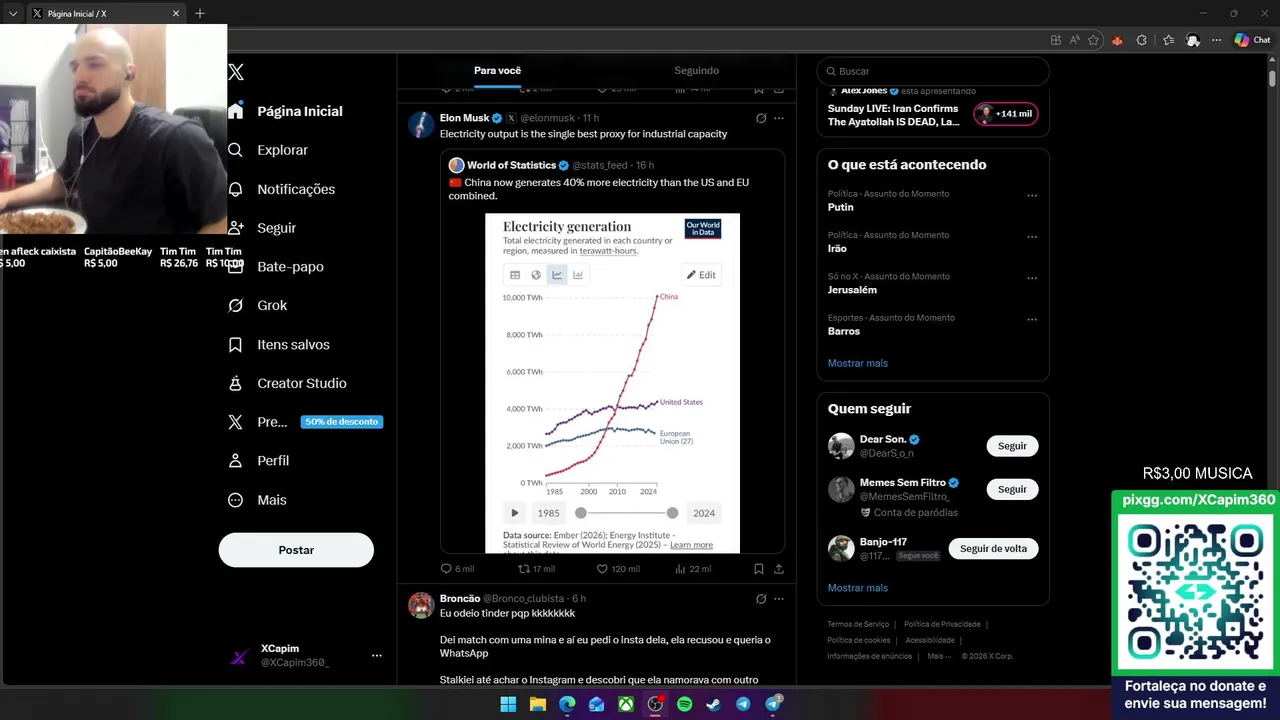1280x720 pixels.
Task: Open Termos de Serviço footer link
Action: tap(858, 624)
